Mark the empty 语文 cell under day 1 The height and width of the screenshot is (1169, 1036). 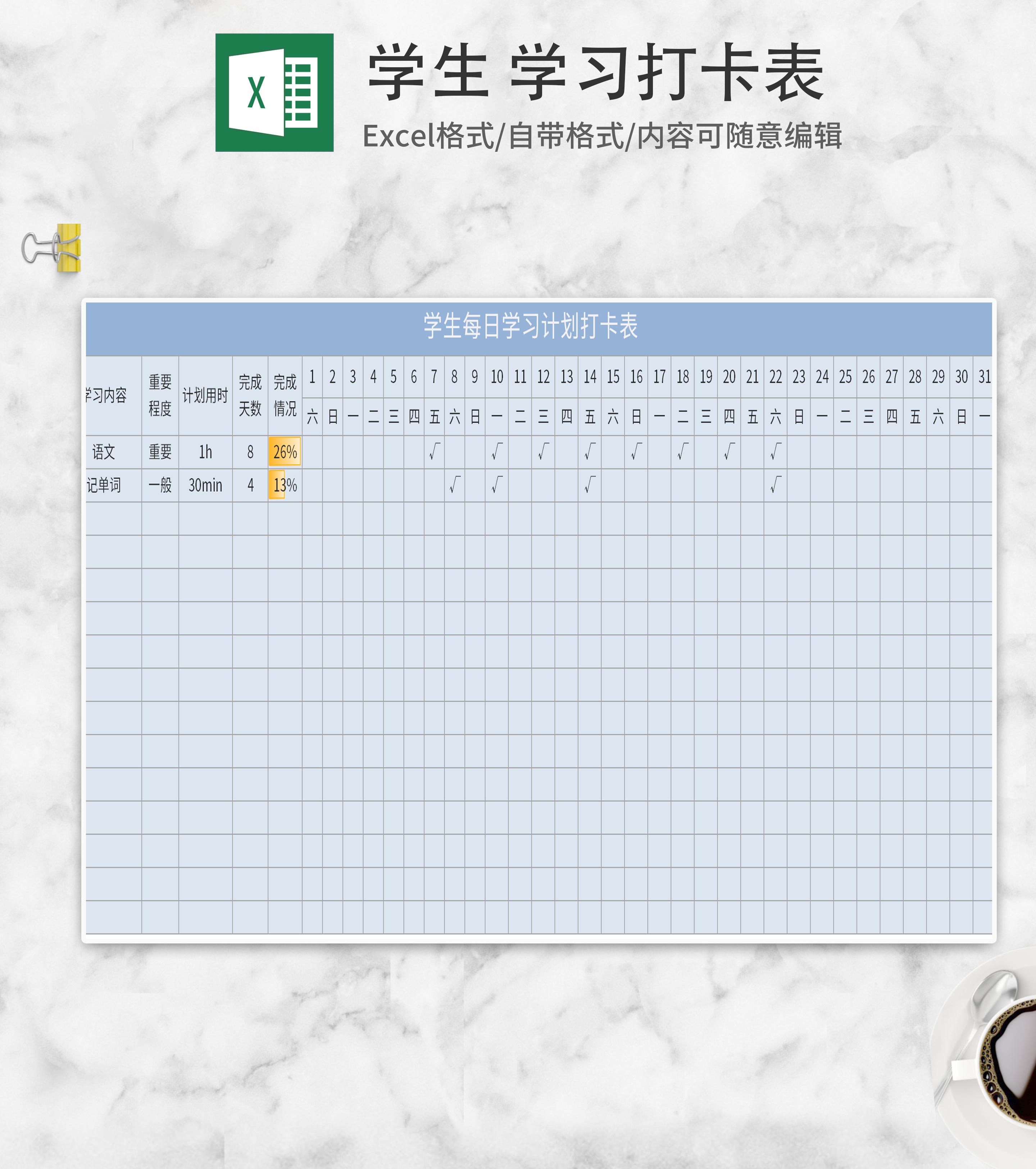(312, 452)
